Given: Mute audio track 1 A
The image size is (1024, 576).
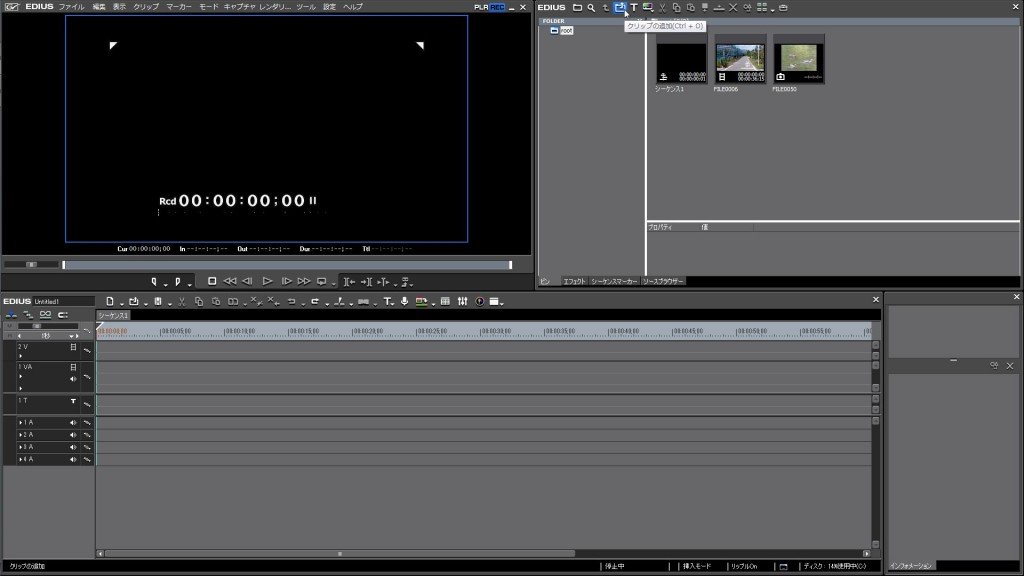Looking at the screenshot, I should pyautogui.click(x=73, y=423).
